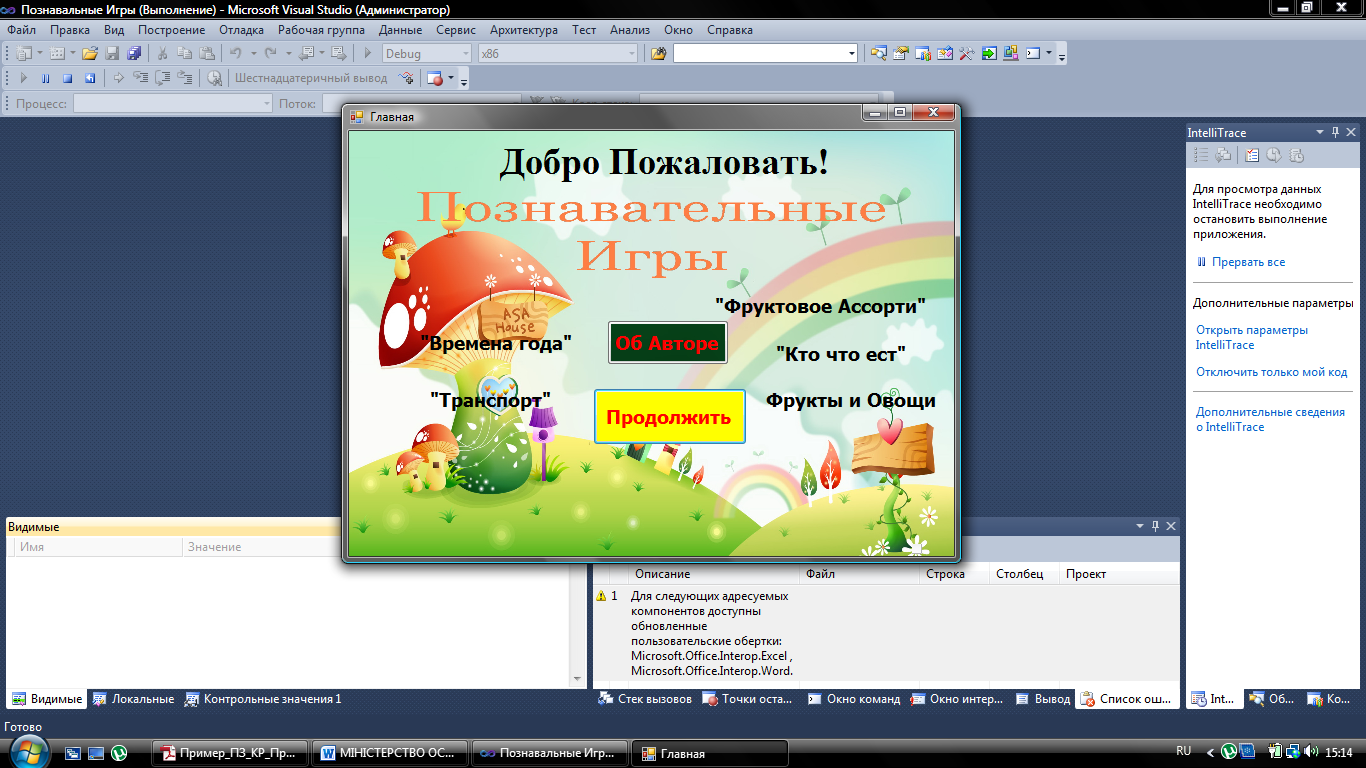Click the Пример_ПЗ_КР PDF taskbar item
Image resolution: width=1366 pixels, height=768 pixels.
(x=231, y=753)
